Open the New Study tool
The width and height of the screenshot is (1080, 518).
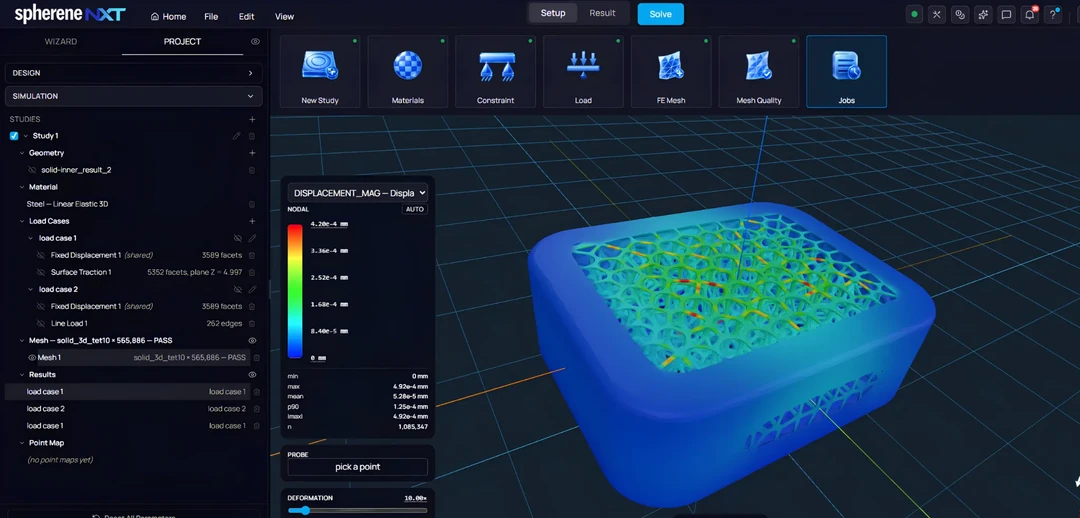320,72
